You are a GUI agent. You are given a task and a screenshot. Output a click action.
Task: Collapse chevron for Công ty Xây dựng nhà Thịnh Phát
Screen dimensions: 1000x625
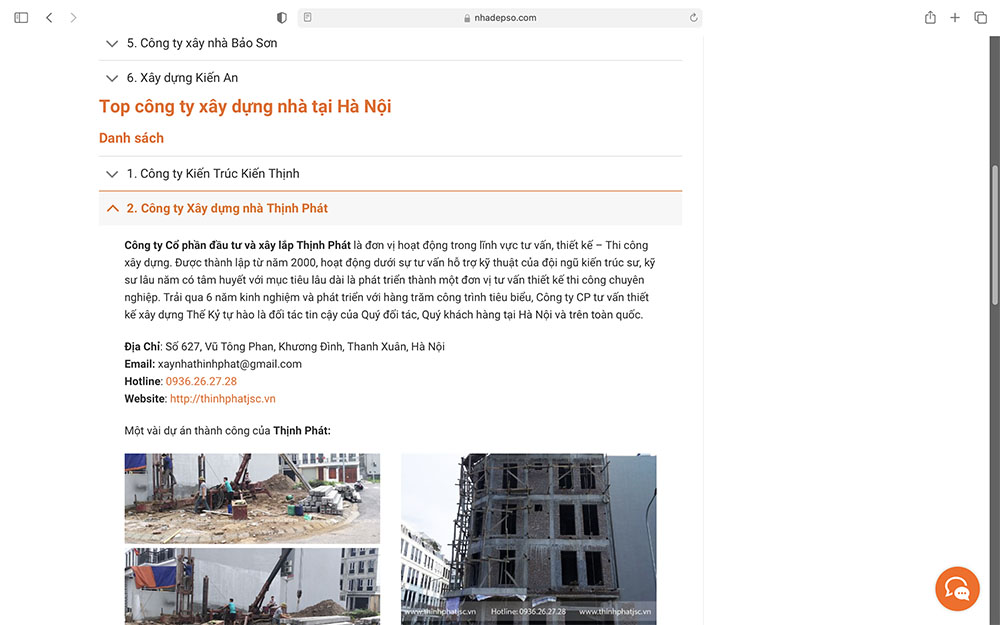(x=113, y=208)
